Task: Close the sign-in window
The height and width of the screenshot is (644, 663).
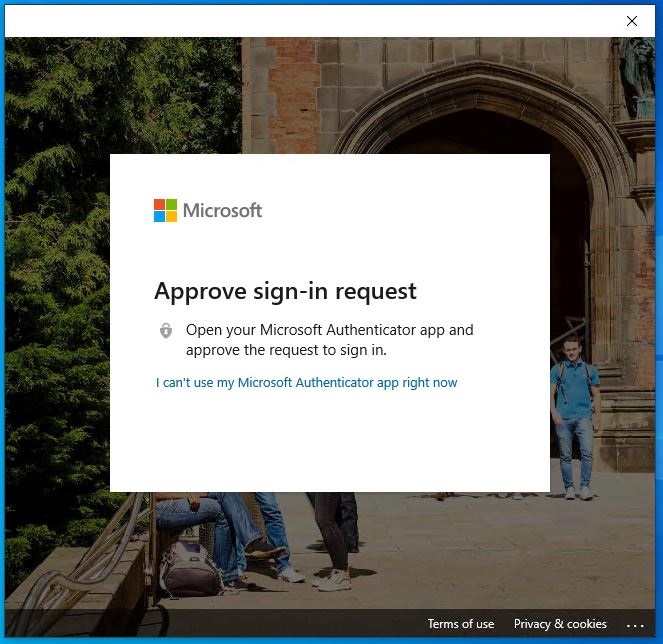Action: tap(631, 21)
